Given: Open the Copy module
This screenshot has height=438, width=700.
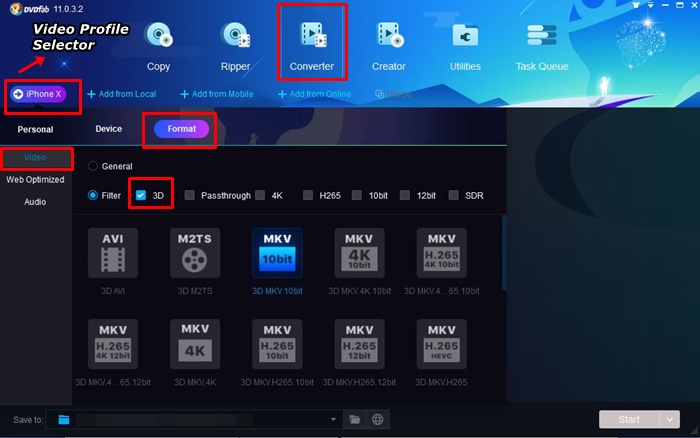Looking at the screenshot, I should [158, 47].
